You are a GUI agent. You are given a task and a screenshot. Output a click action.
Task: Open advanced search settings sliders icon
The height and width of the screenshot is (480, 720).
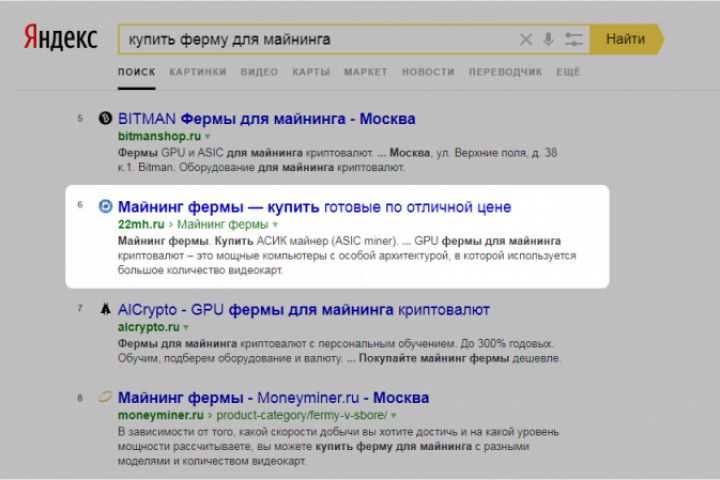(574, 40)
